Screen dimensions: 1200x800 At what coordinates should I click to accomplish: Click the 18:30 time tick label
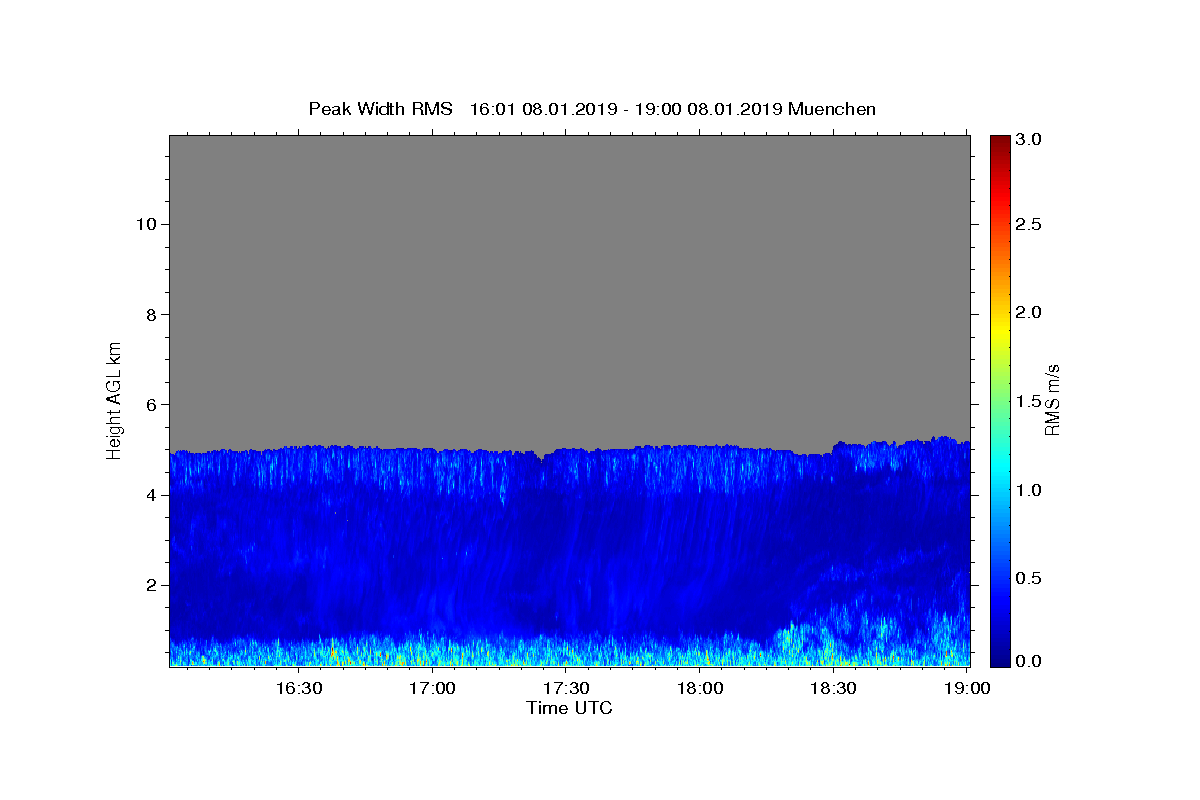[x=833, y=688]
